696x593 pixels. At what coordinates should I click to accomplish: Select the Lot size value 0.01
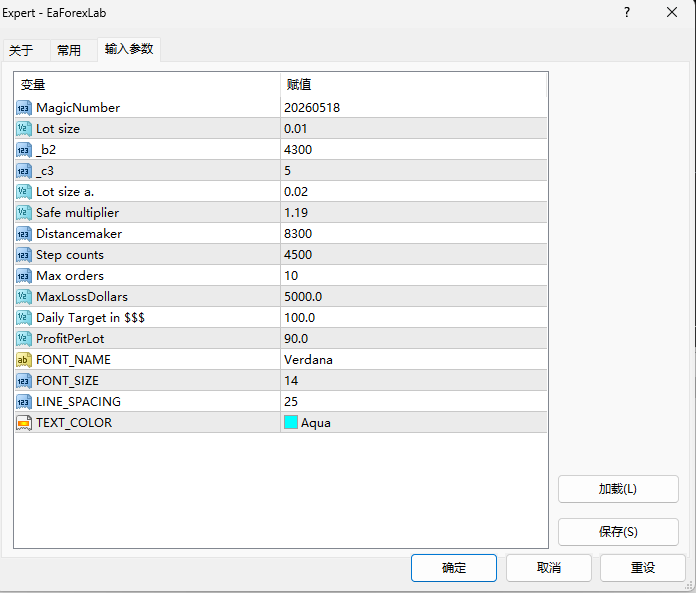pos(296,129)
